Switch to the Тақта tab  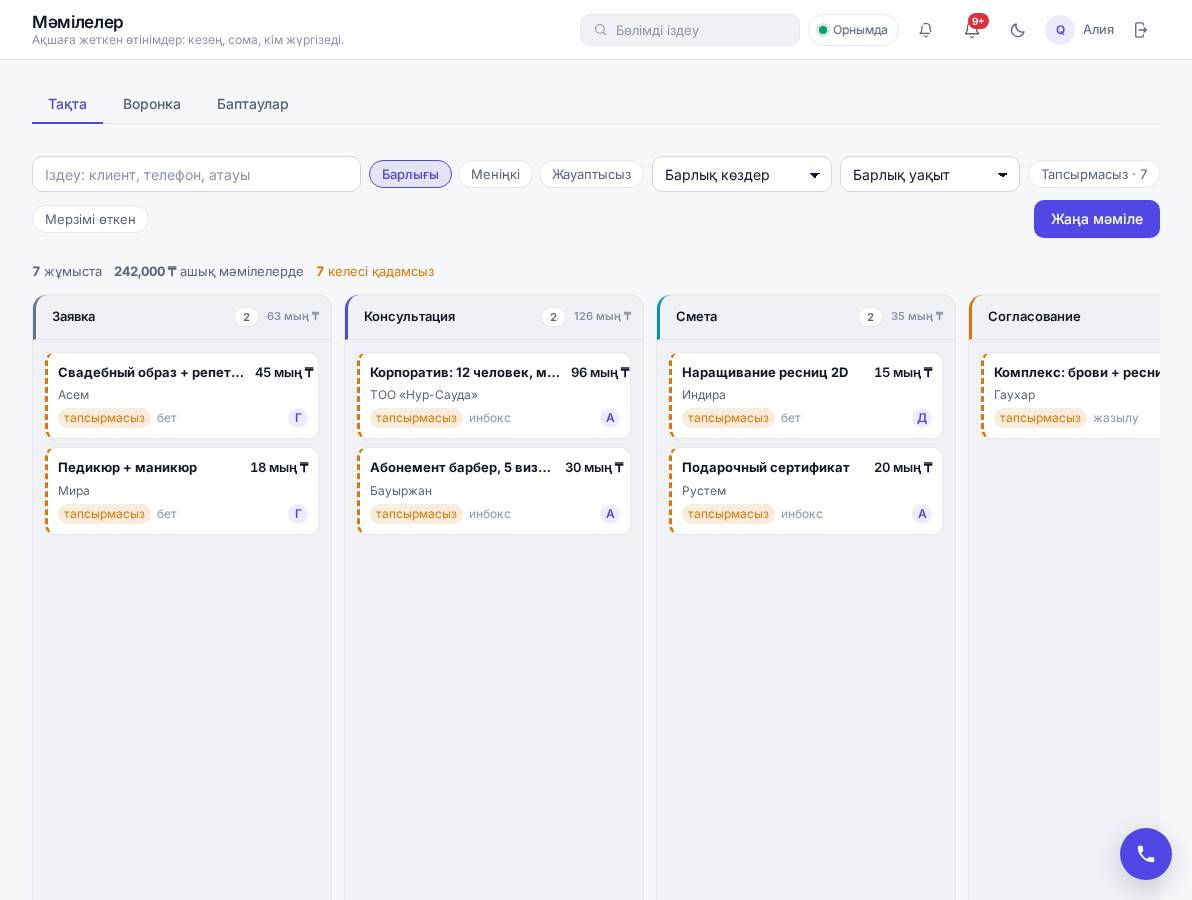point(67,104)
